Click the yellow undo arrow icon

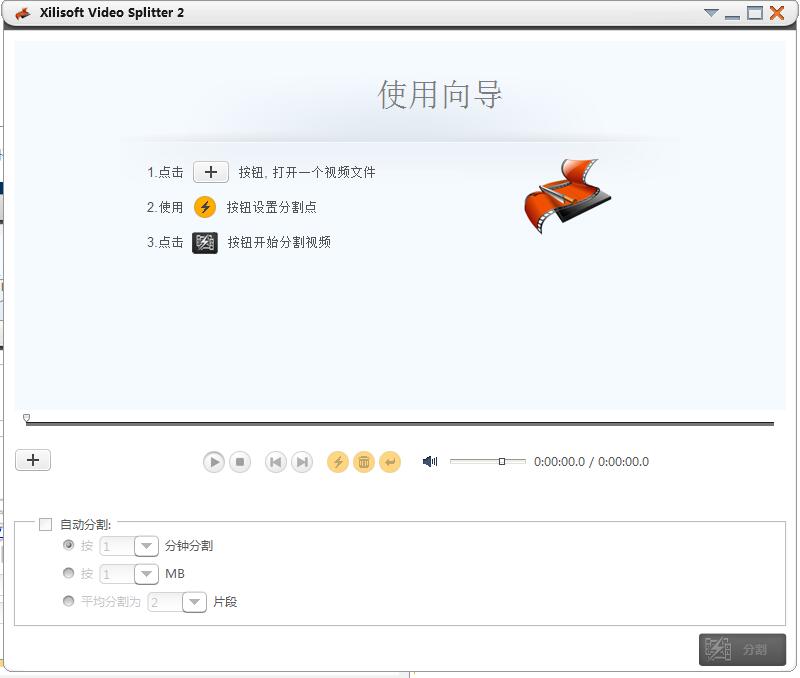click(x=391, y=462)
